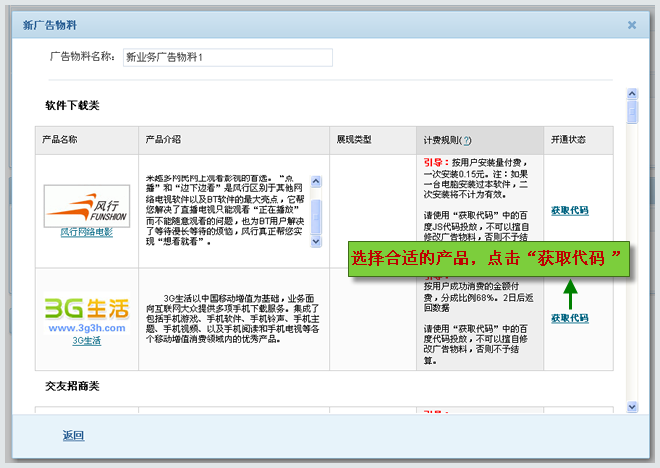Click the www.3g3h.com text in logo
Screen dimensions: 660x468
coord(87,328)
